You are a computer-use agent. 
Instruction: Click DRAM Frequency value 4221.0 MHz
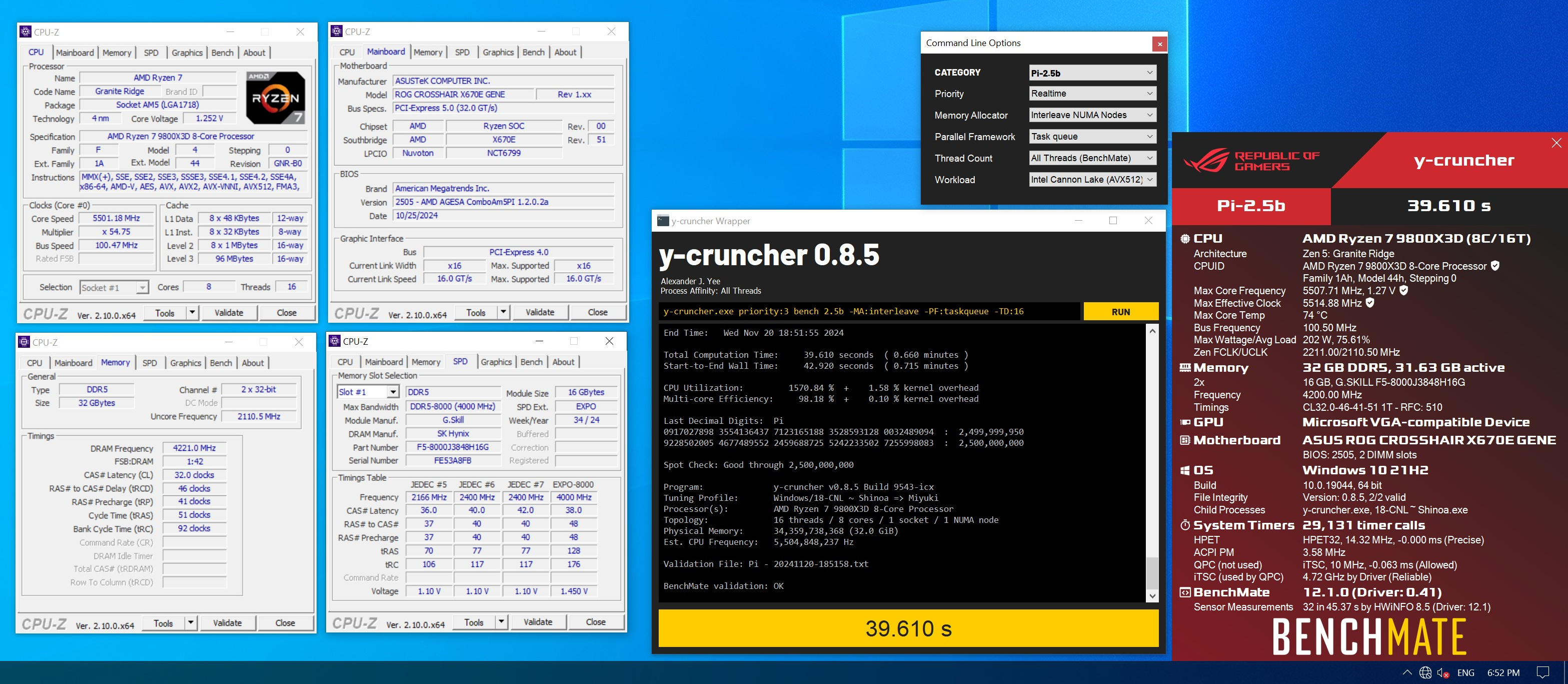click(194, 448)
